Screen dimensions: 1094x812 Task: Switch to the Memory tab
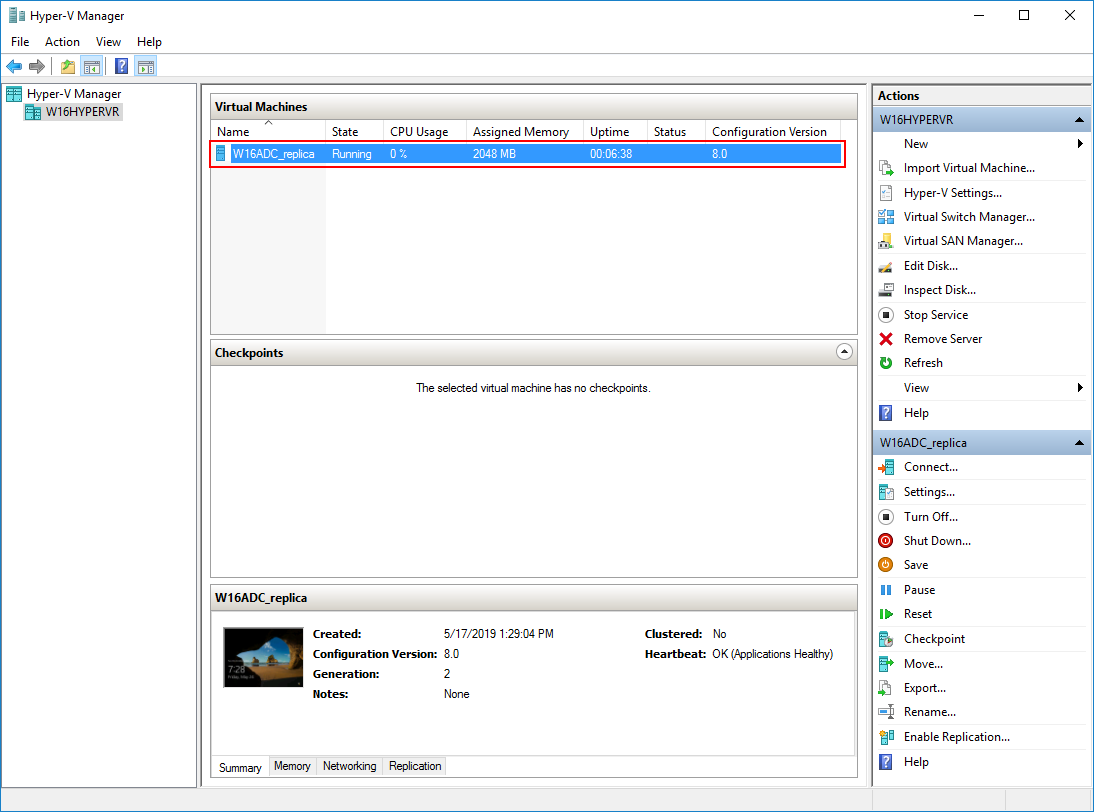click(292, 766)
